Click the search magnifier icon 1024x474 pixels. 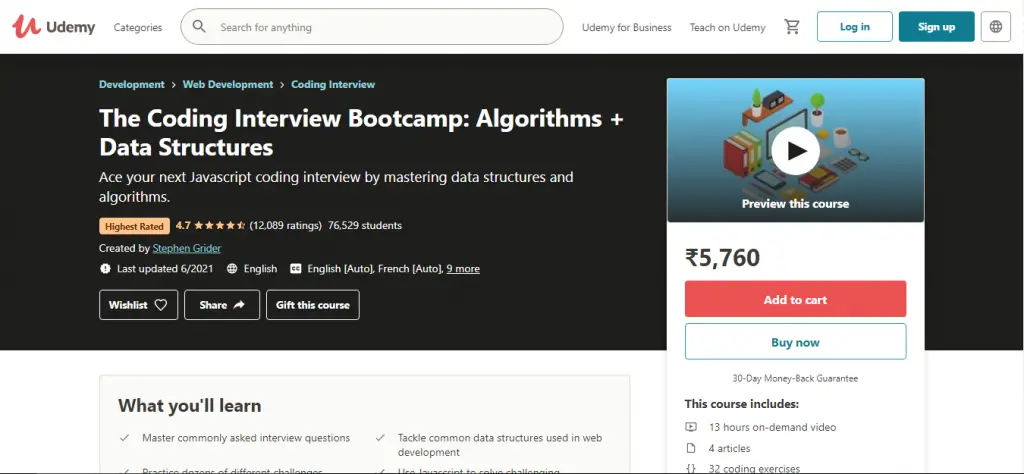pos(199,27)
